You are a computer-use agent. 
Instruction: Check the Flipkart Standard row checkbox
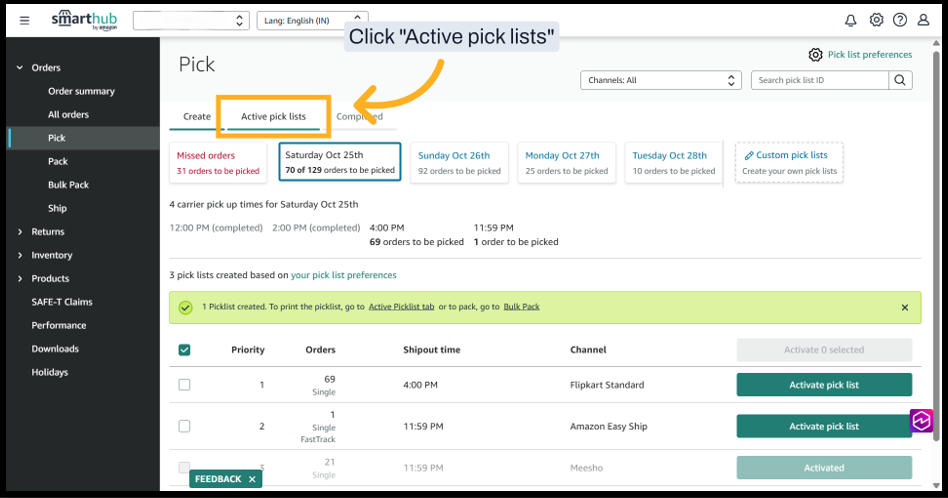pyautogui.click(x=184, y=385)
